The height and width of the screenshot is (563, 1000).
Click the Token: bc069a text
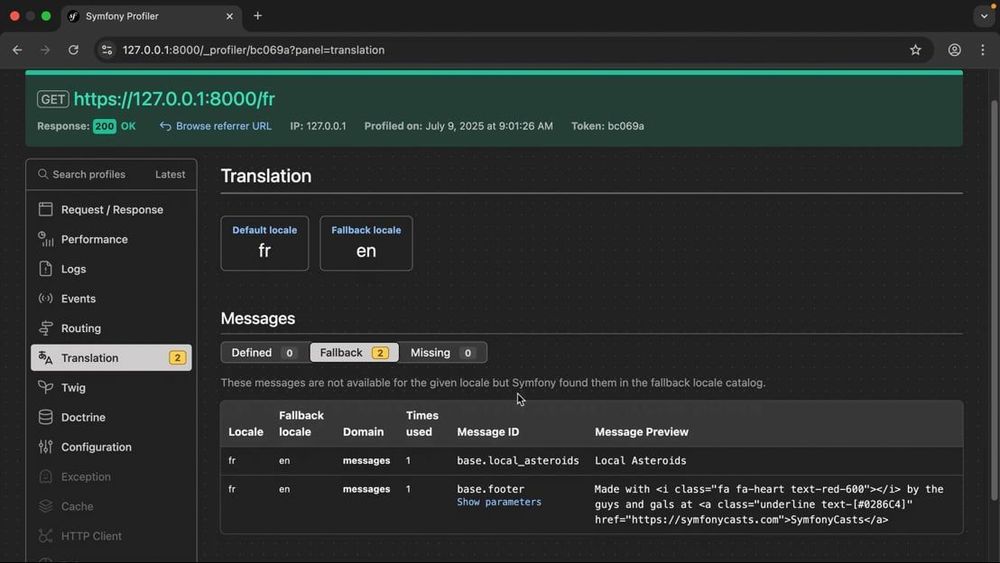tap(607, 126)
